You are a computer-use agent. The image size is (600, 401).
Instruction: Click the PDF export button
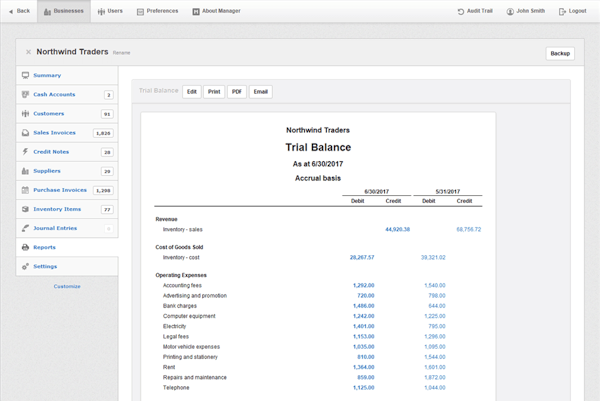pos(237,92)
